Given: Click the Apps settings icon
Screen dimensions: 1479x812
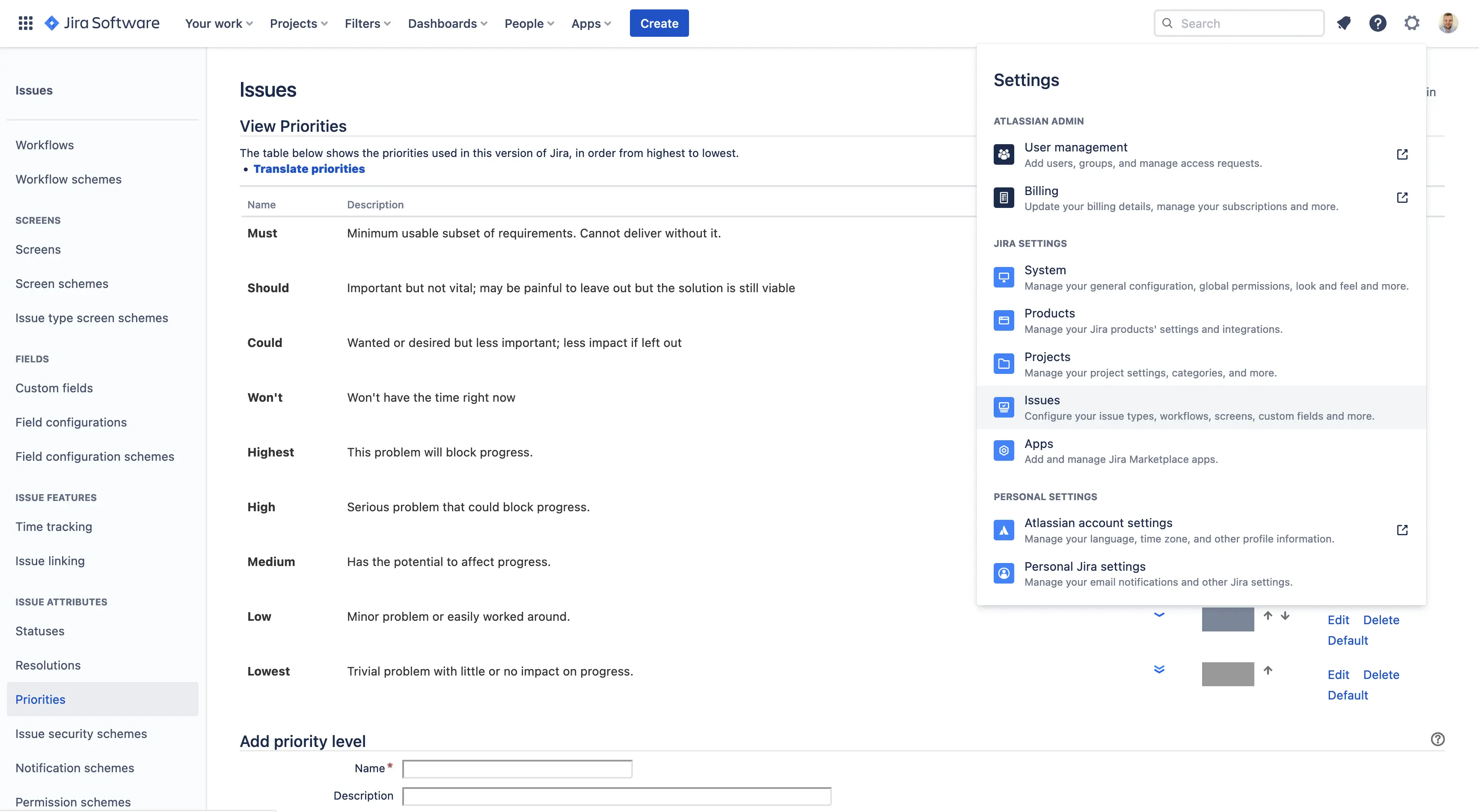Looking at the screenshot, I should 1004,450.
